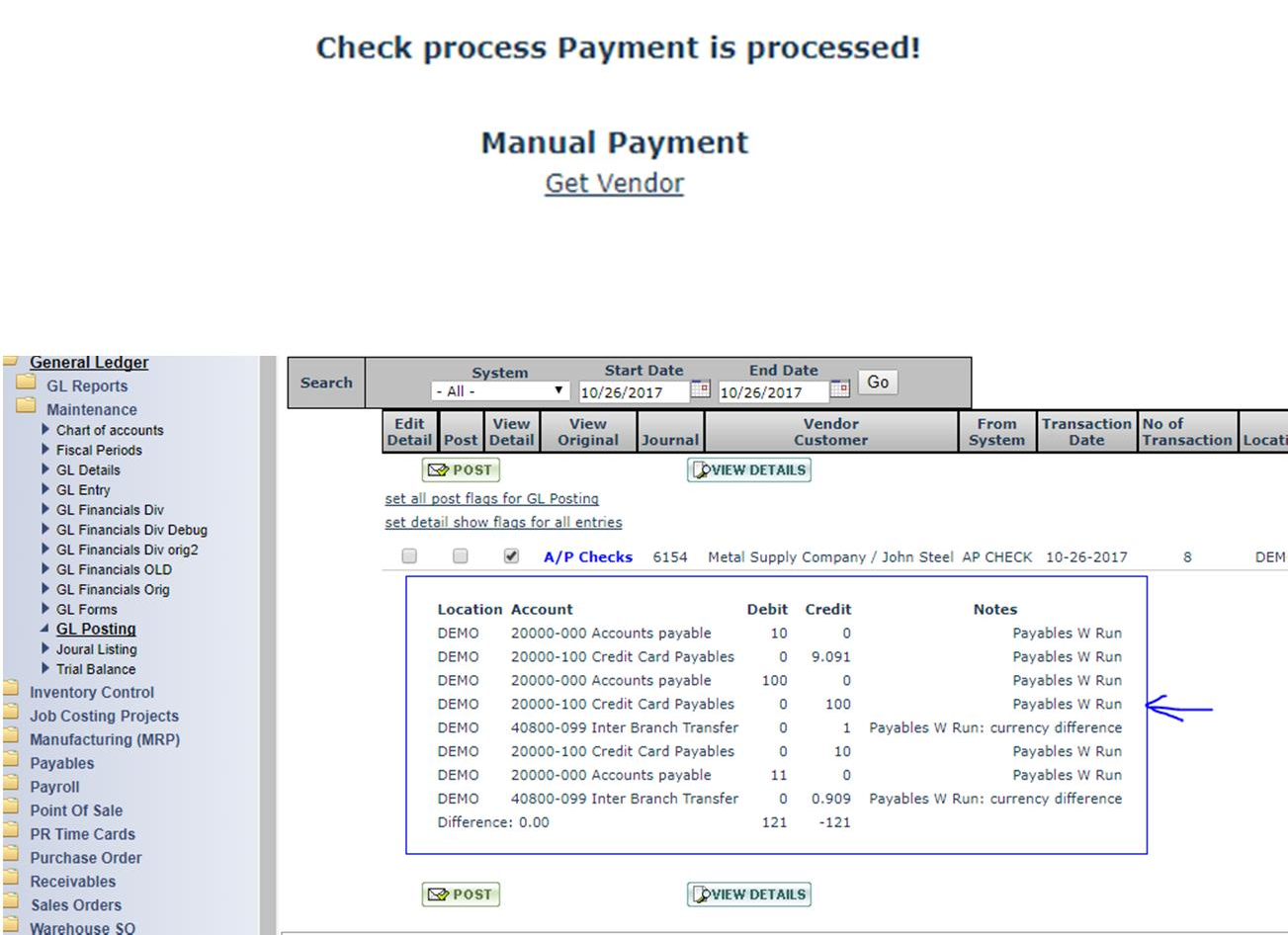Click the top POST button

pos(461,470)
